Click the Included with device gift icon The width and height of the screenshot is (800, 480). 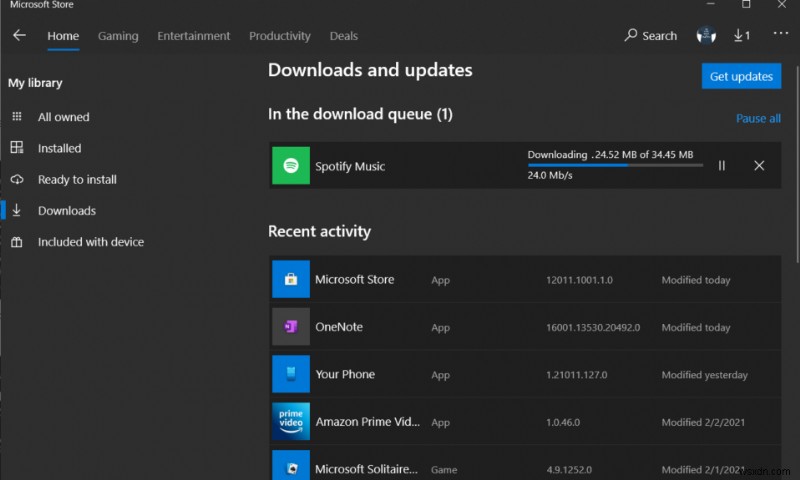(x=17, y=242)
